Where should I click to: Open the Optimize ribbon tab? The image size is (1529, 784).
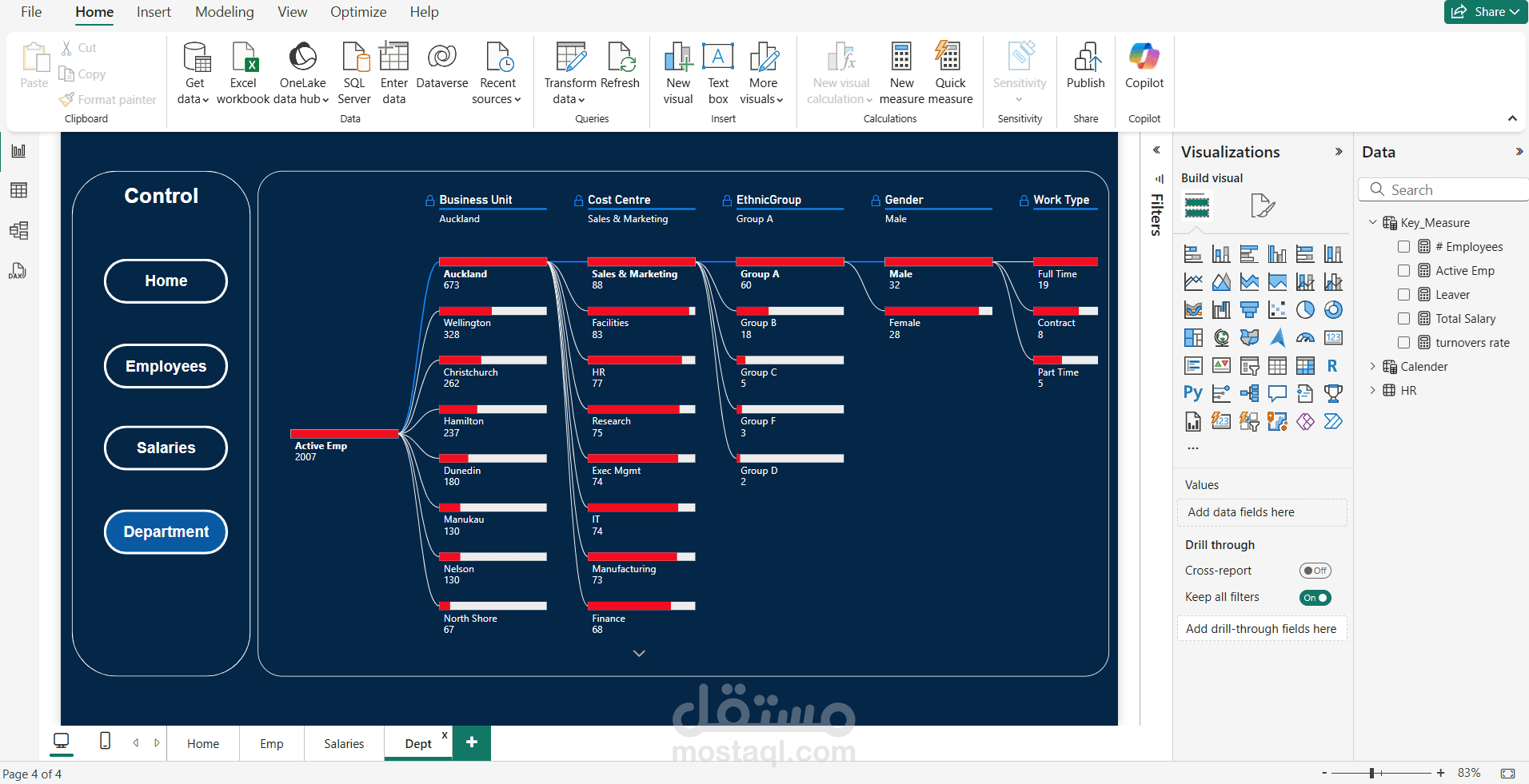coord(358,12)
